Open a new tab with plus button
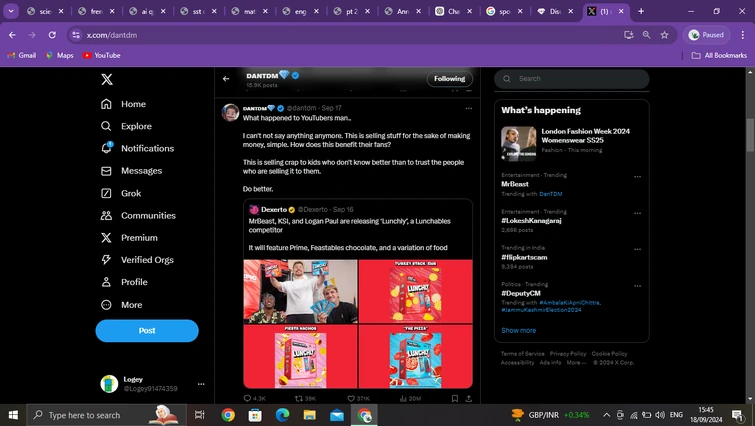 click(641, 11)
